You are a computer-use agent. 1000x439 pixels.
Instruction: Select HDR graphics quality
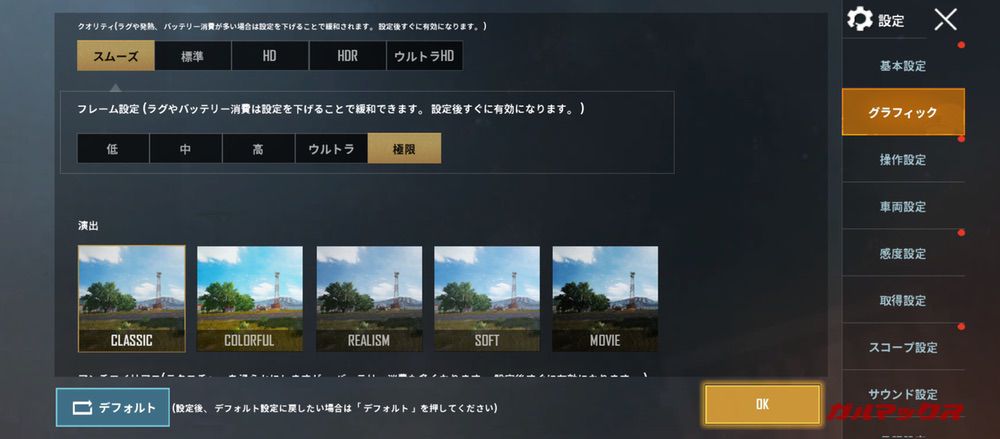[348, 56]
